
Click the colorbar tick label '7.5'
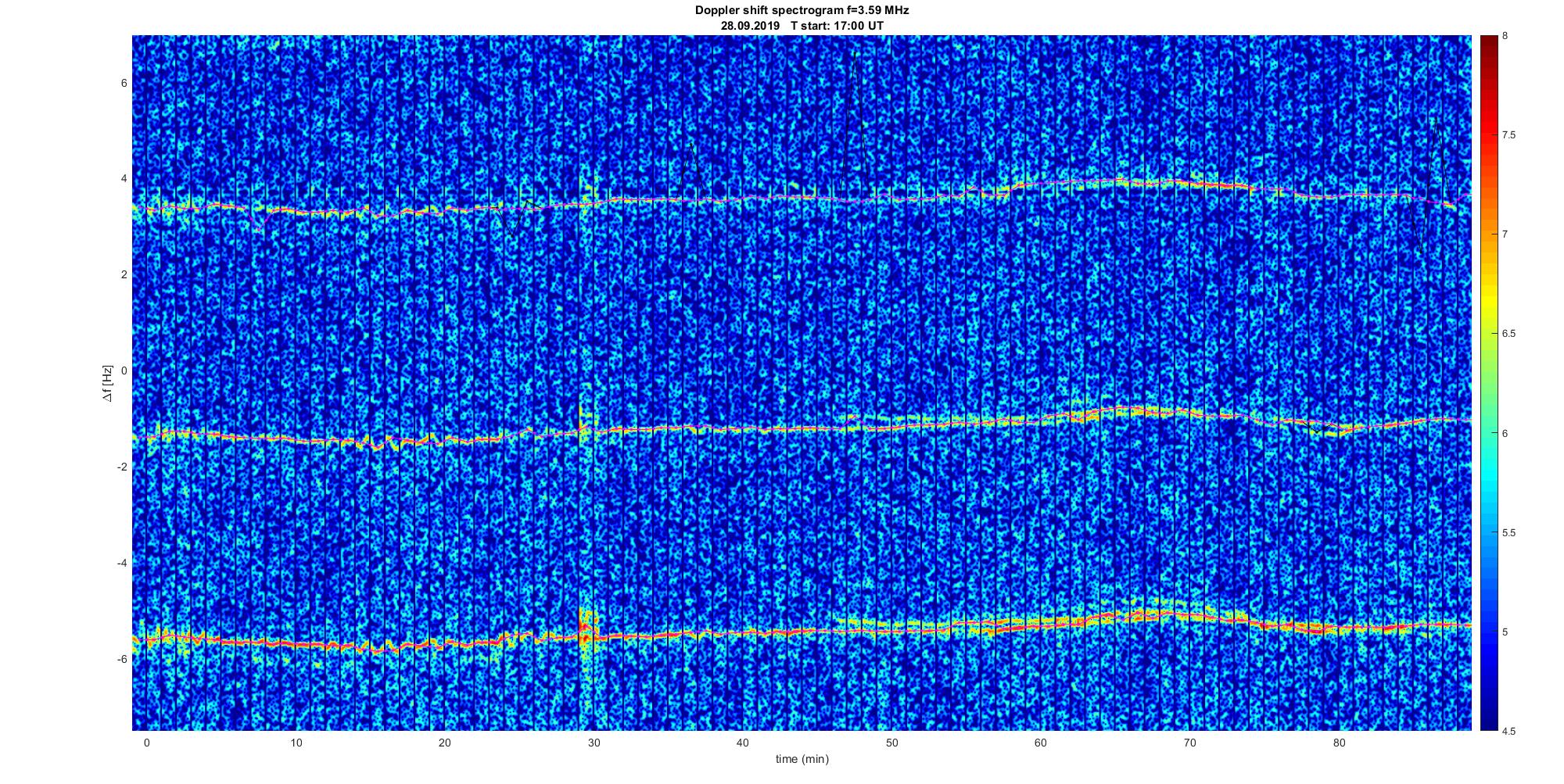point(1509,135)
